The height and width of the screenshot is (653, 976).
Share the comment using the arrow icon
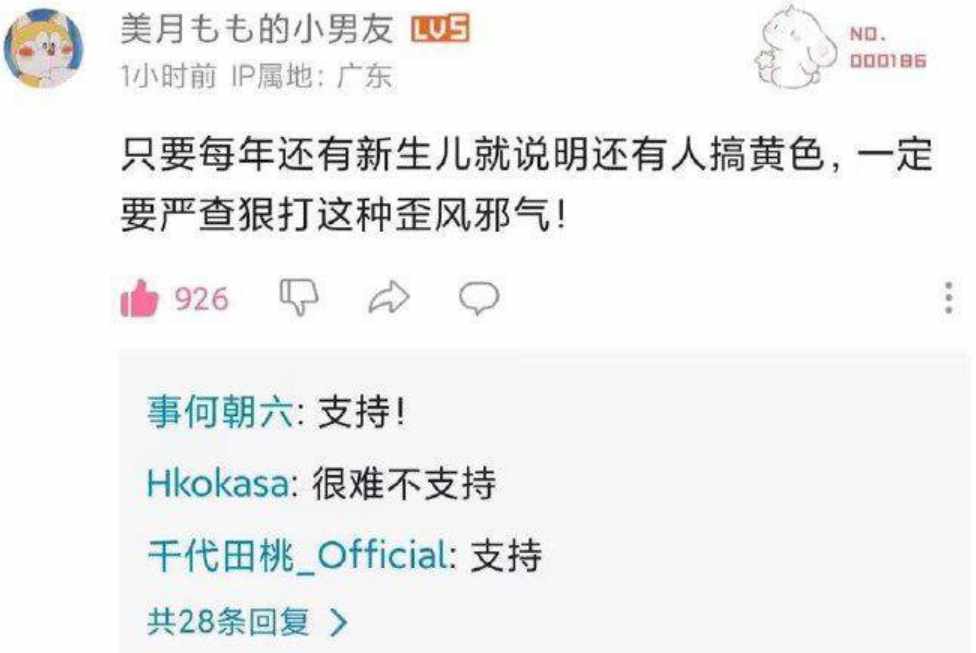(x=389, y=297)
